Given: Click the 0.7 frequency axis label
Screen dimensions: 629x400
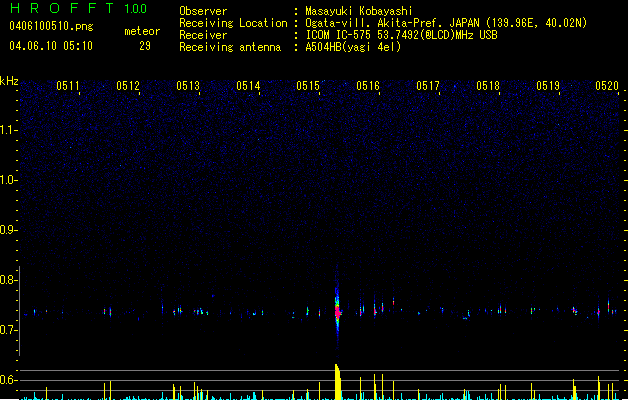Looking at the screenshot, I should point(9,330).
